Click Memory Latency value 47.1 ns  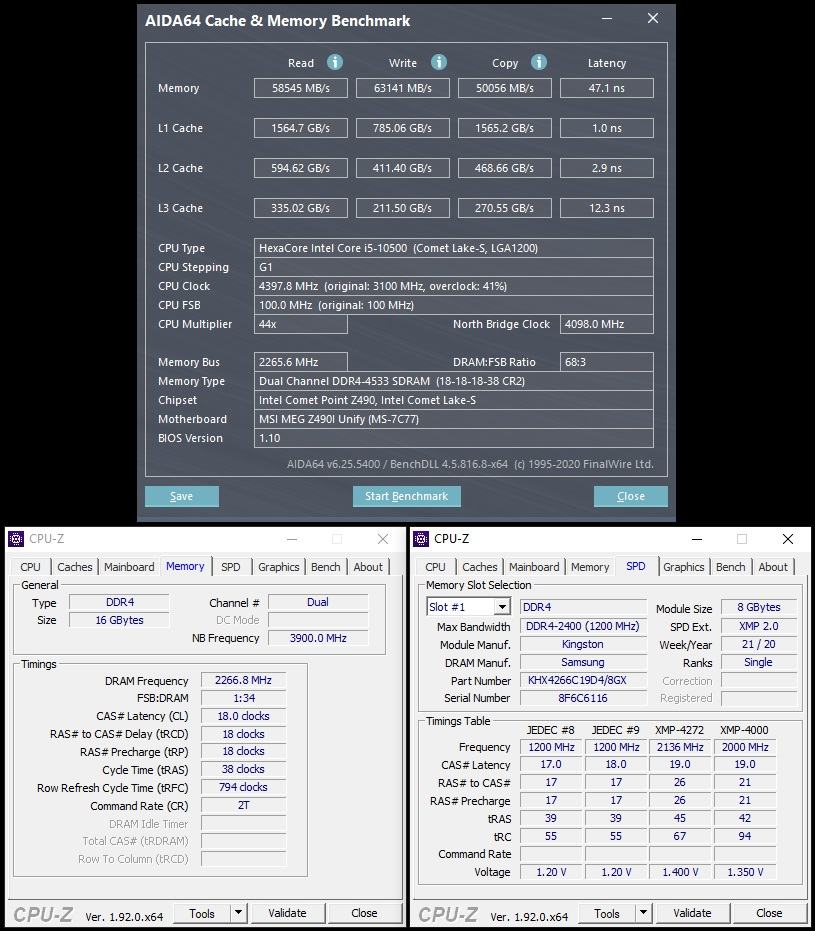607,88
